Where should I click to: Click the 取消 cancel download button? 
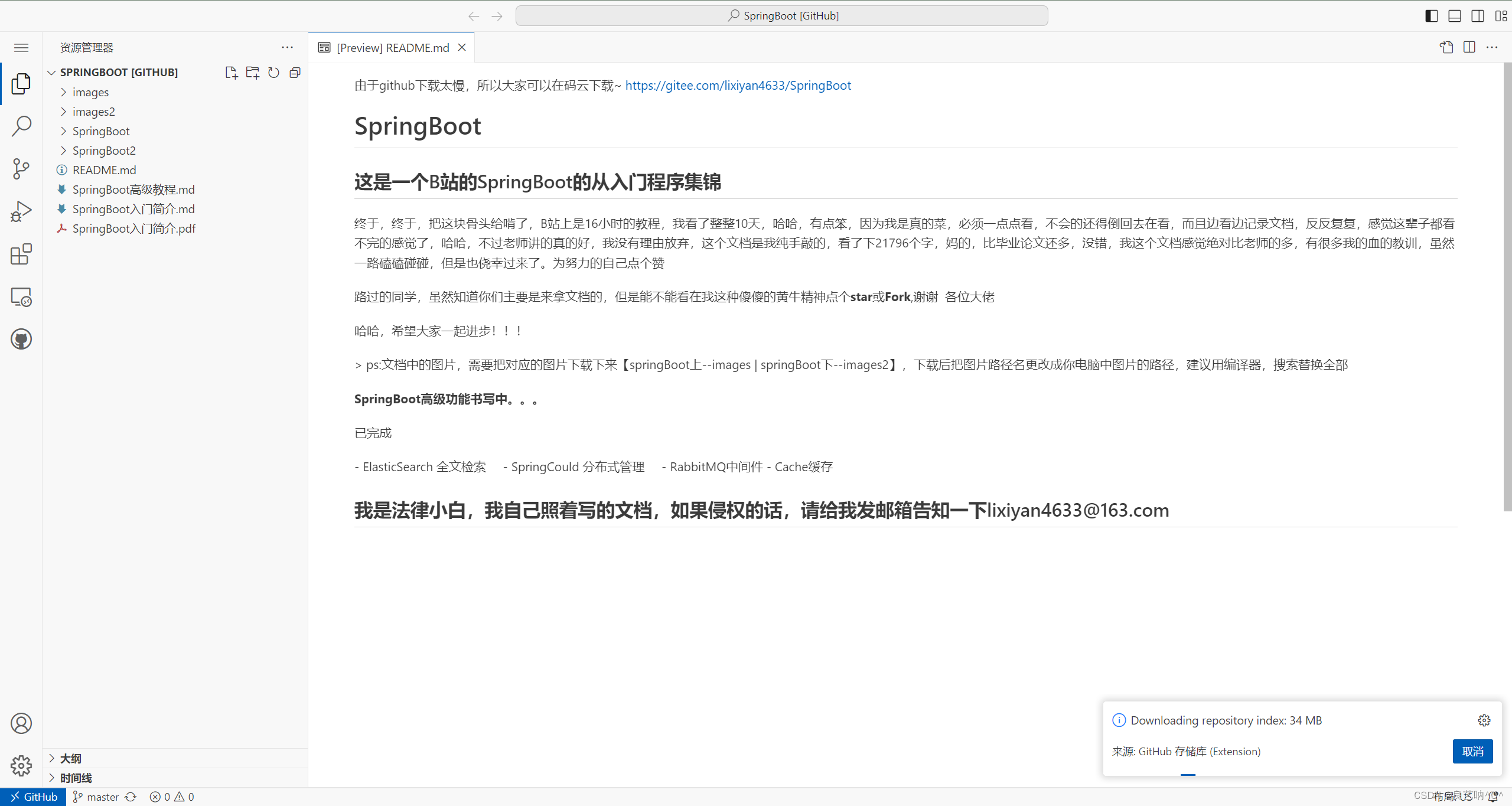click(1472, 751)
